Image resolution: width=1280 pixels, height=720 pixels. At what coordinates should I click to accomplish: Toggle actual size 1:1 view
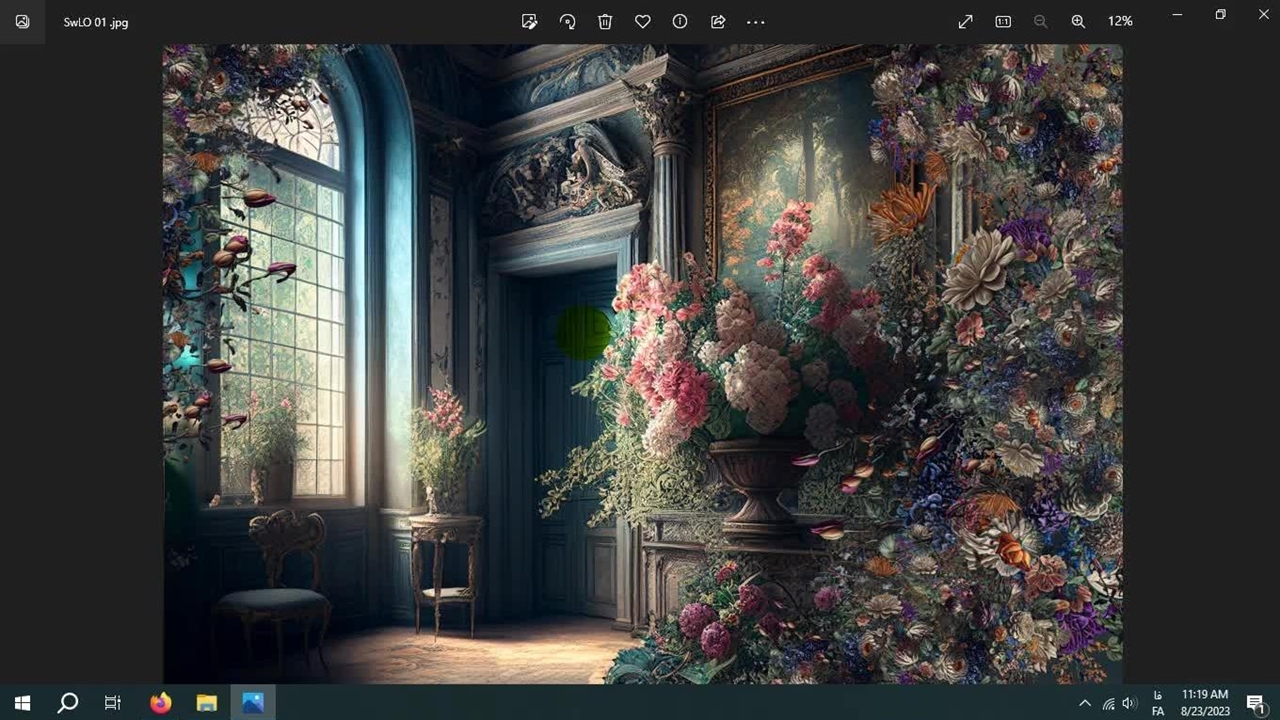coord(1003,22)
